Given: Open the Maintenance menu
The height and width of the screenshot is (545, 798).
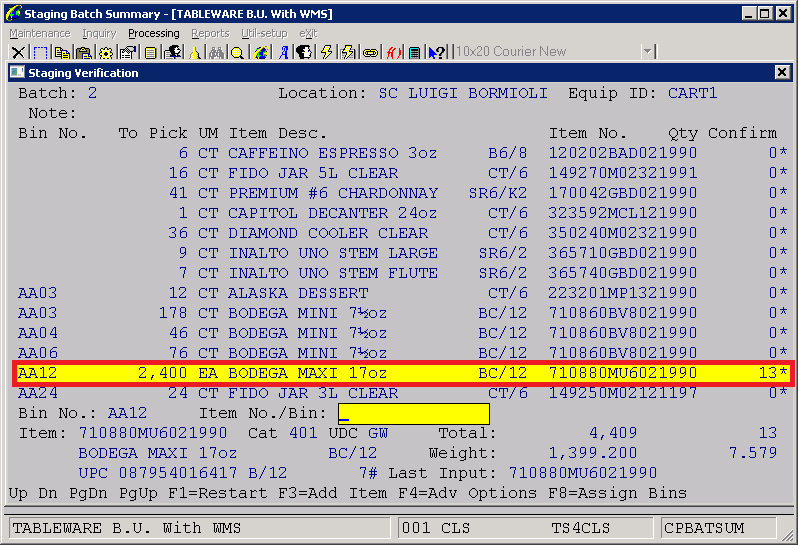Looking at the screenshot, I should pyautogui.click(x=40, y=34).
